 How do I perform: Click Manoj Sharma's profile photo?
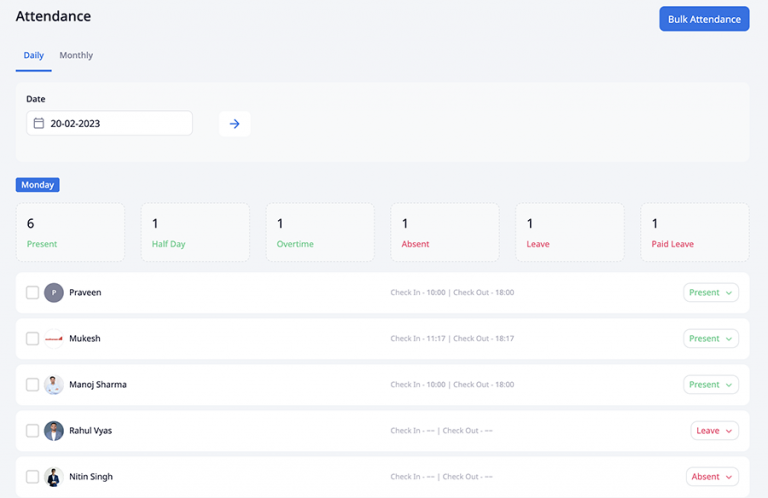54,385
